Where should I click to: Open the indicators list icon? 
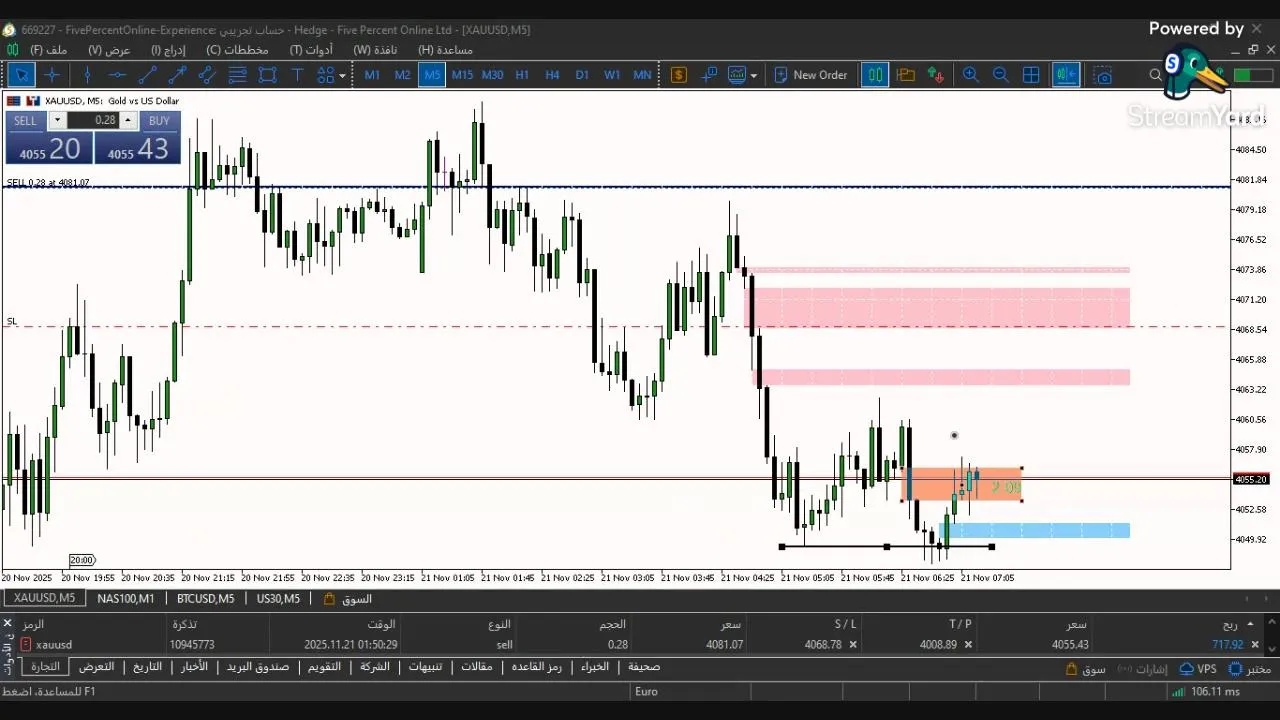click(x=737, y=75)
